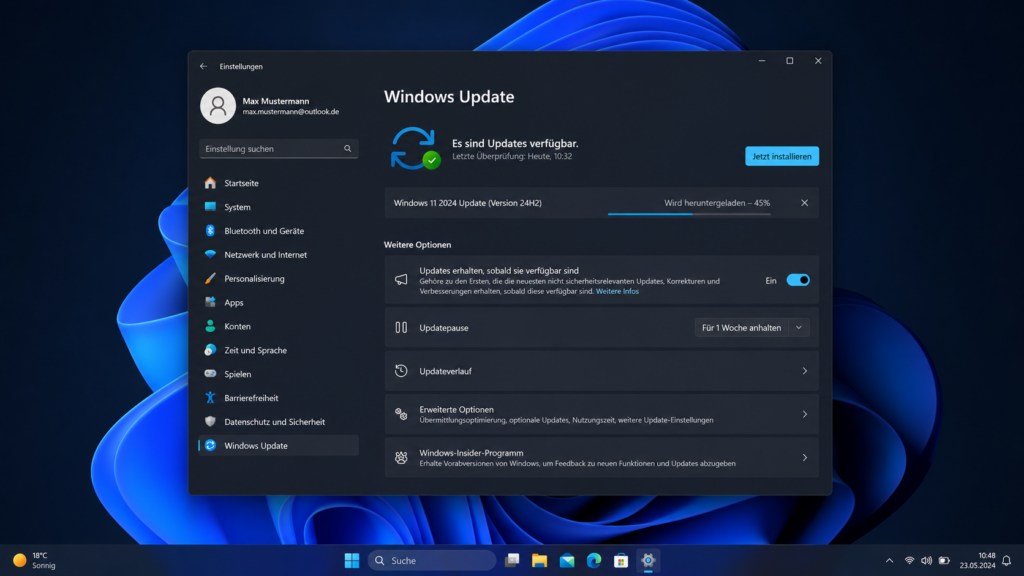Open the Windows Start menu
This screenshot has height=576, width=1024.
[352, 560]
